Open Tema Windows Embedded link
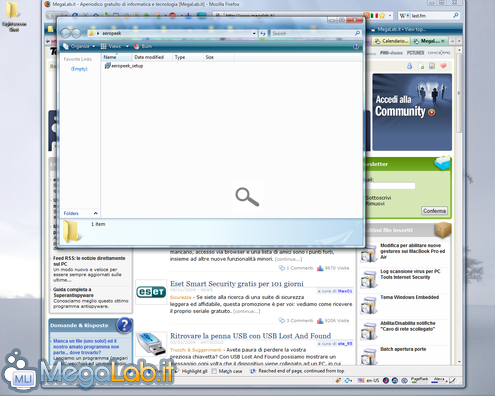Screen dimensions: 495x396 click(x=409, y=297)
